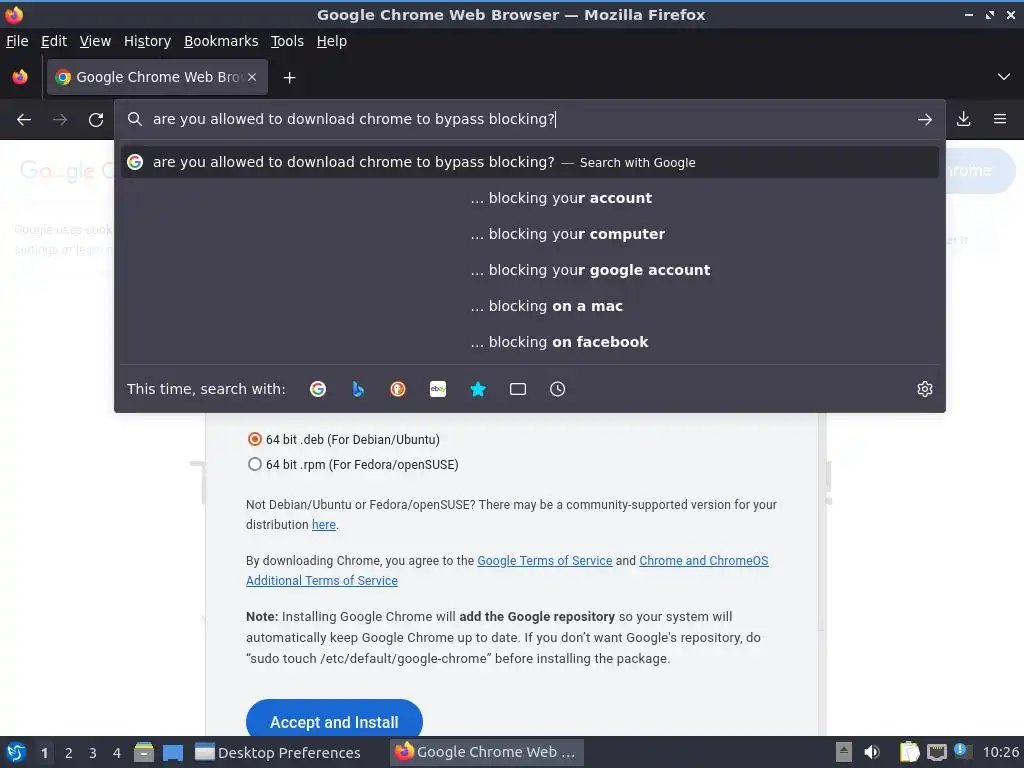
Task: Select 64 bit .deb radio option
Action: tap(255, 440)
